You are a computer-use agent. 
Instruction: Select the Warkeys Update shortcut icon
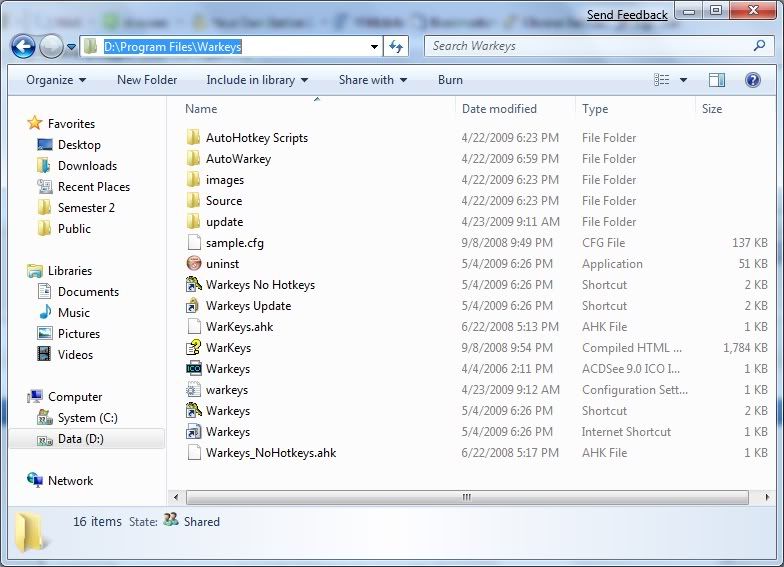click(194, 306)
